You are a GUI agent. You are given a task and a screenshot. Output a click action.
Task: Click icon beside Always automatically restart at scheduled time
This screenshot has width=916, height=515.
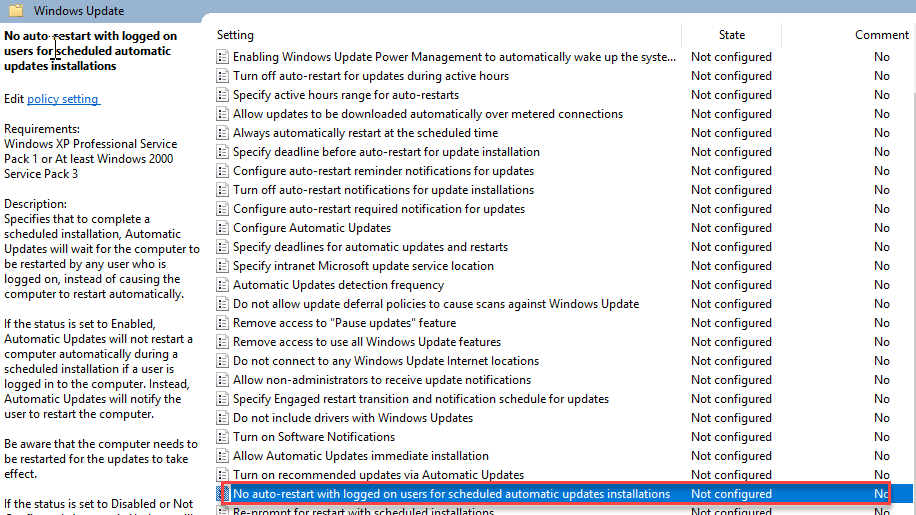222,133
